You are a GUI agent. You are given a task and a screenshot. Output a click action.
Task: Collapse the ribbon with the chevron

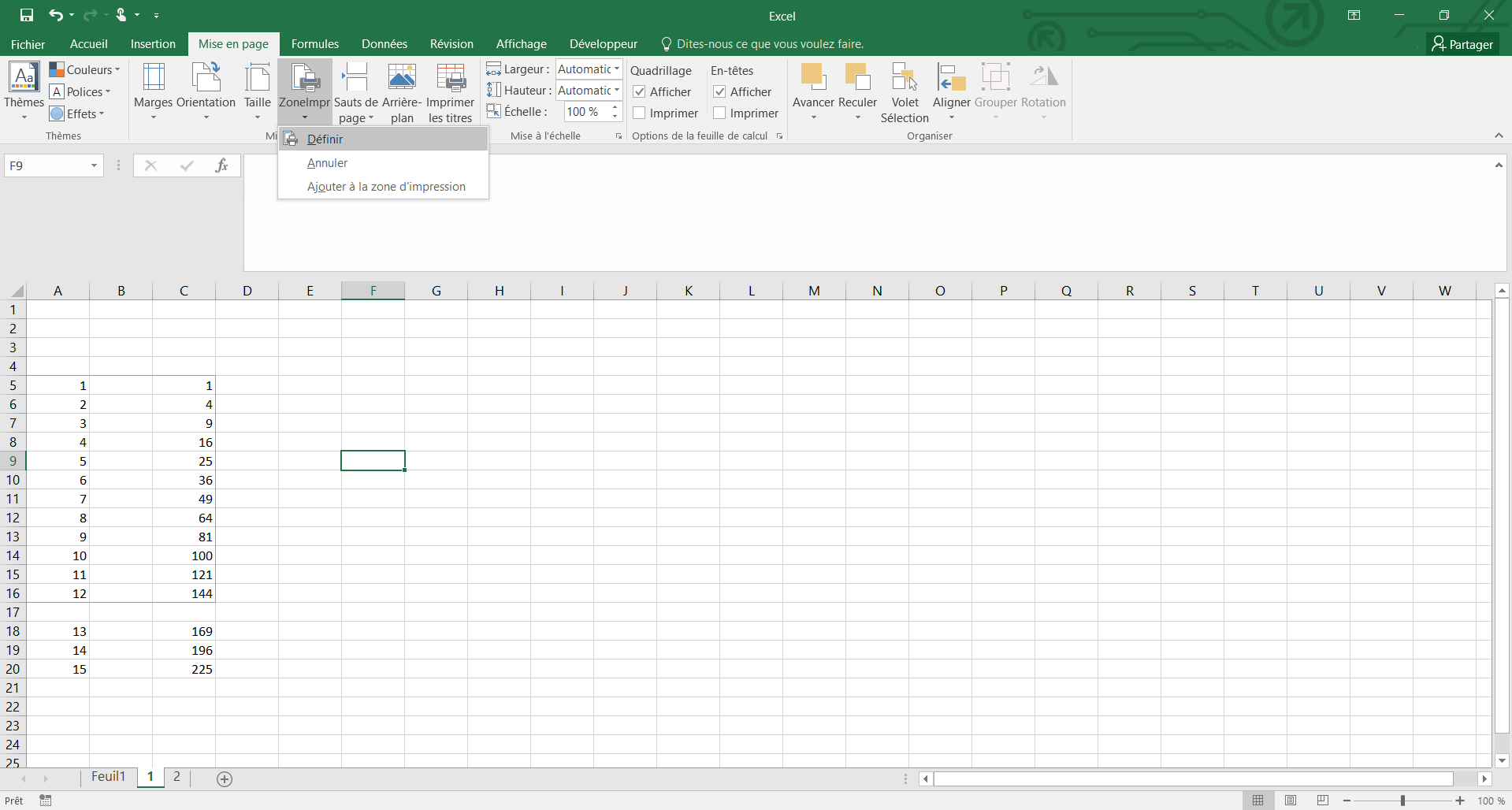[1499, 136]
